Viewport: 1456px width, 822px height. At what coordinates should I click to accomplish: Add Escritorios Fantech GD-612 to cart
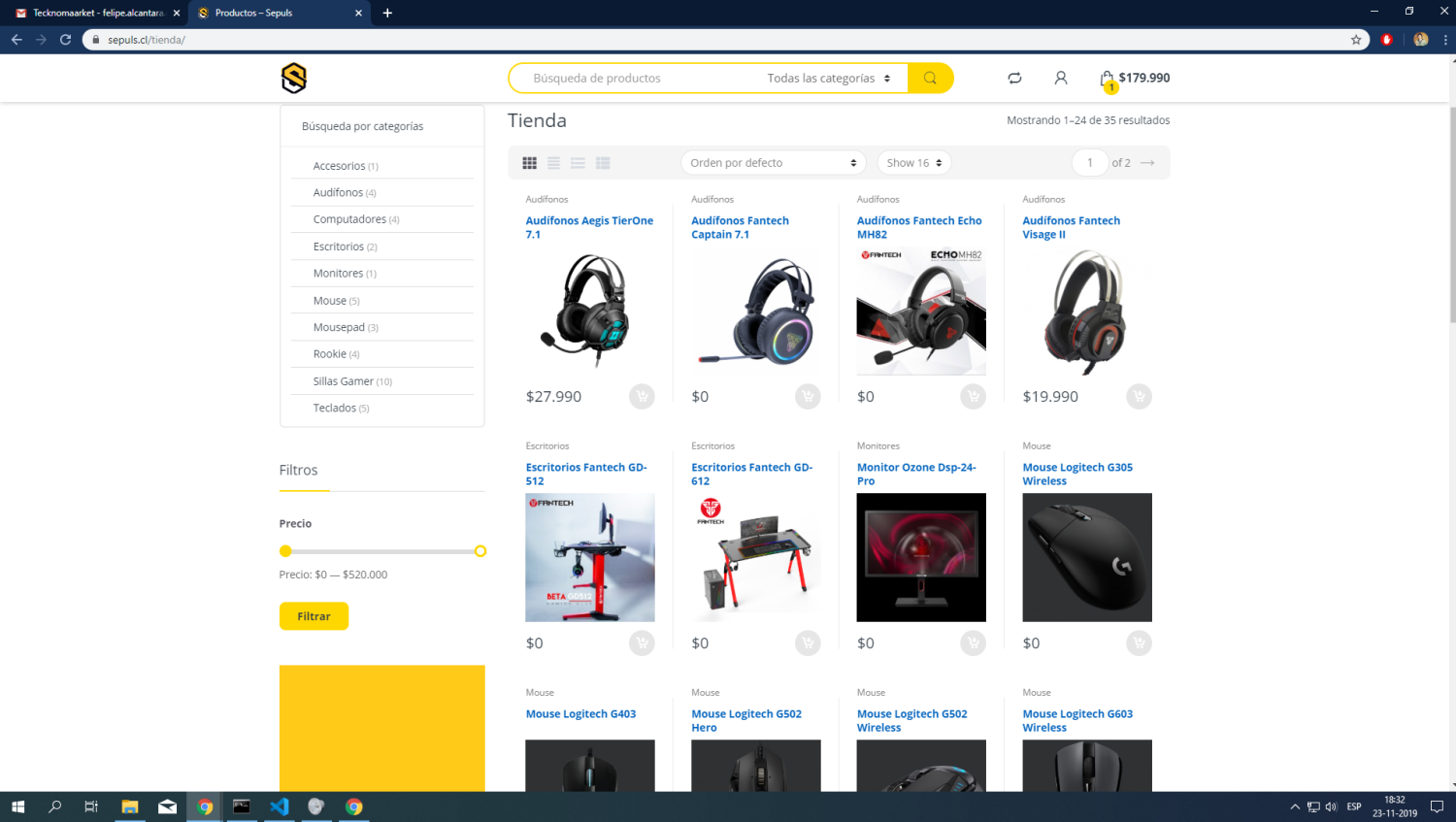click(x=808, y=642)
